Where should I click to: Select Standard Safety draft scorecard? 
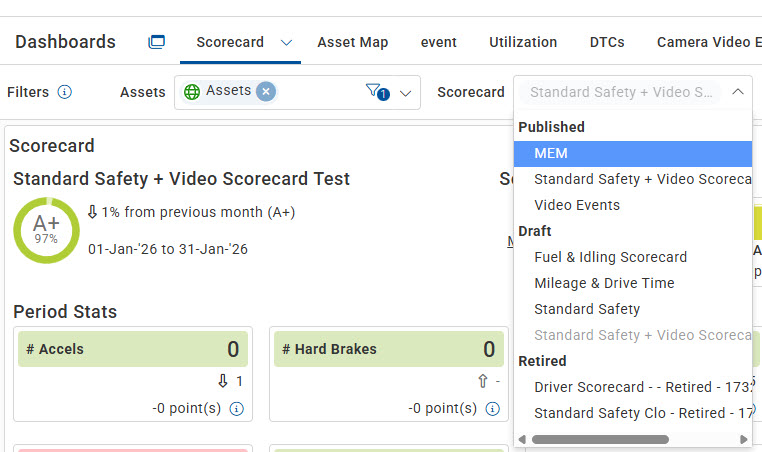tap(633, 309)
